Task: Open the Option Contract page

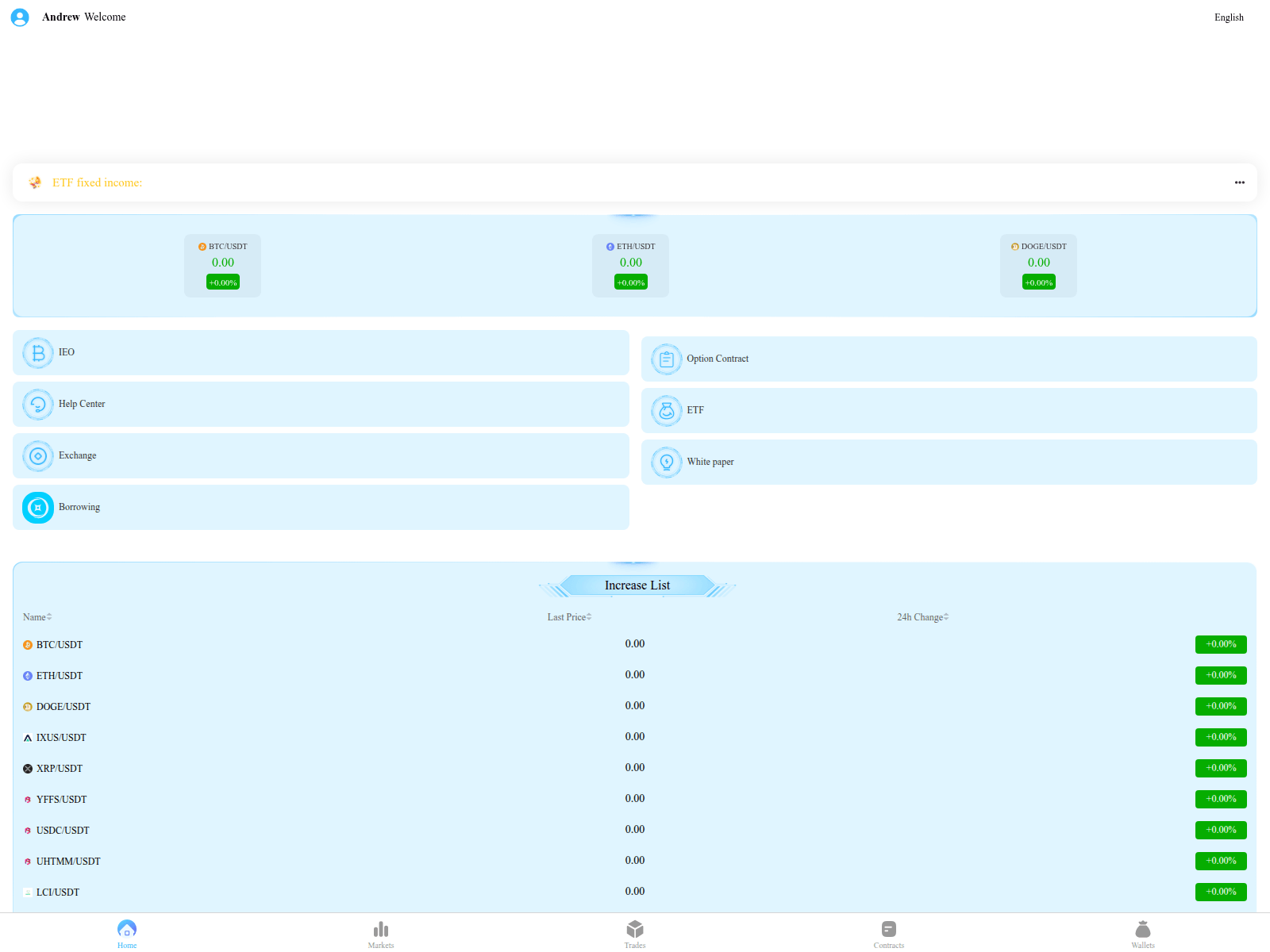Action: (667, 359)
